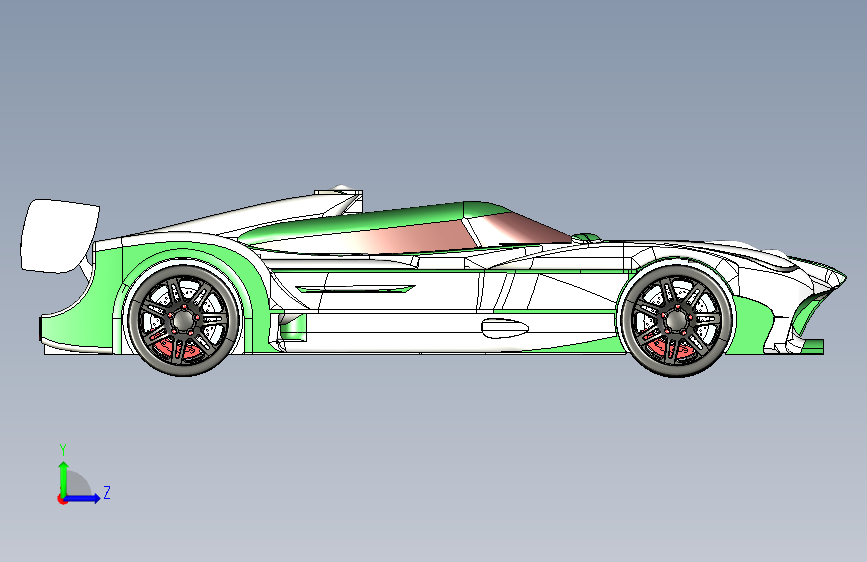Click the green Y axis arrow on the triad
Screen dimensions: 867x562
click(x=64, y=479)
